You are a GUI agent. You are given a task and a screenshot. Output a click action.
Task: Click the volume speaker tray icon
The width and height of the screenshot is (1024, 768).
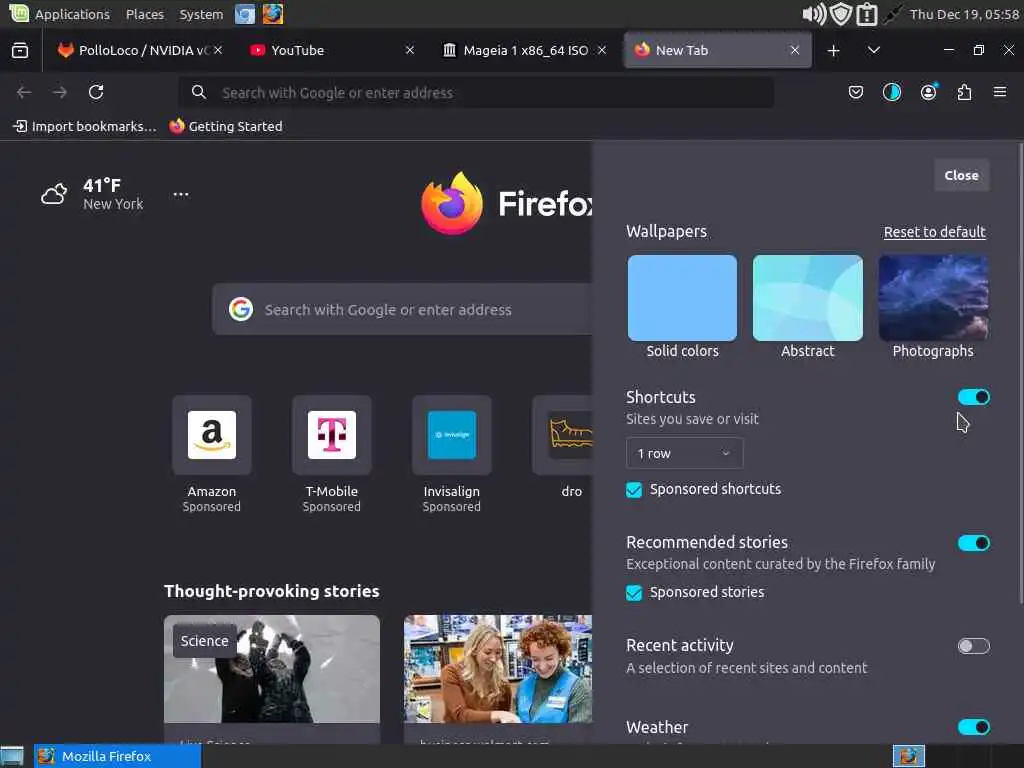click(x=814, y=14)
